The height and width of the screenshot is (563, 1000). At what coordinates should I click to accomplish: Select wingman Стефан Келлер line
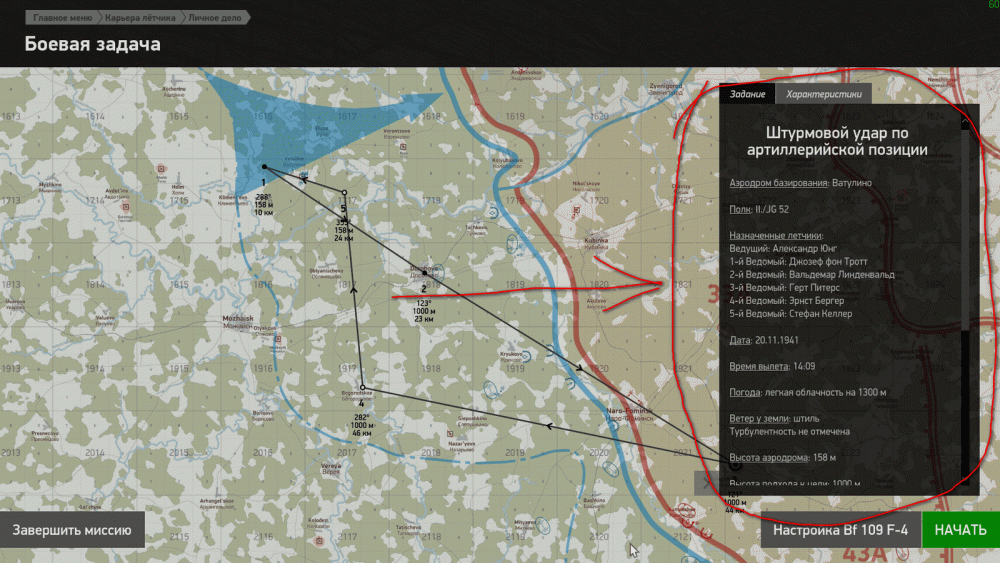790,314
